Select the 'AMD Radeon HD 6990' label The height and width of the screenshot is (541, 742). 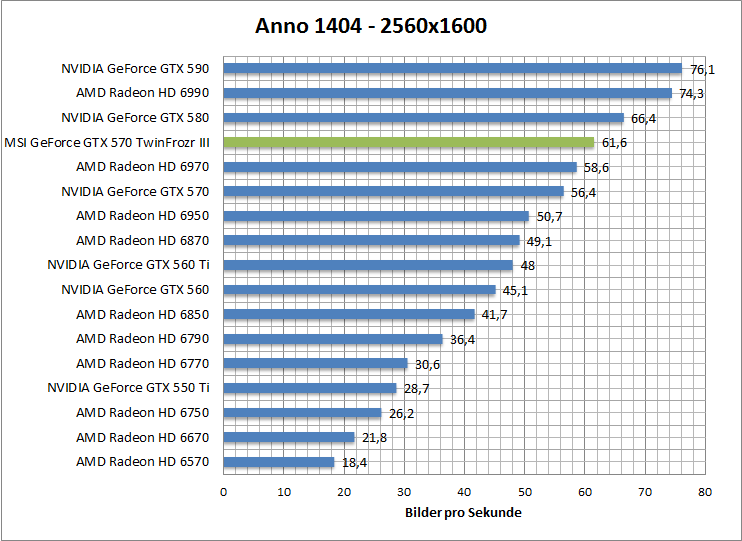142,93
